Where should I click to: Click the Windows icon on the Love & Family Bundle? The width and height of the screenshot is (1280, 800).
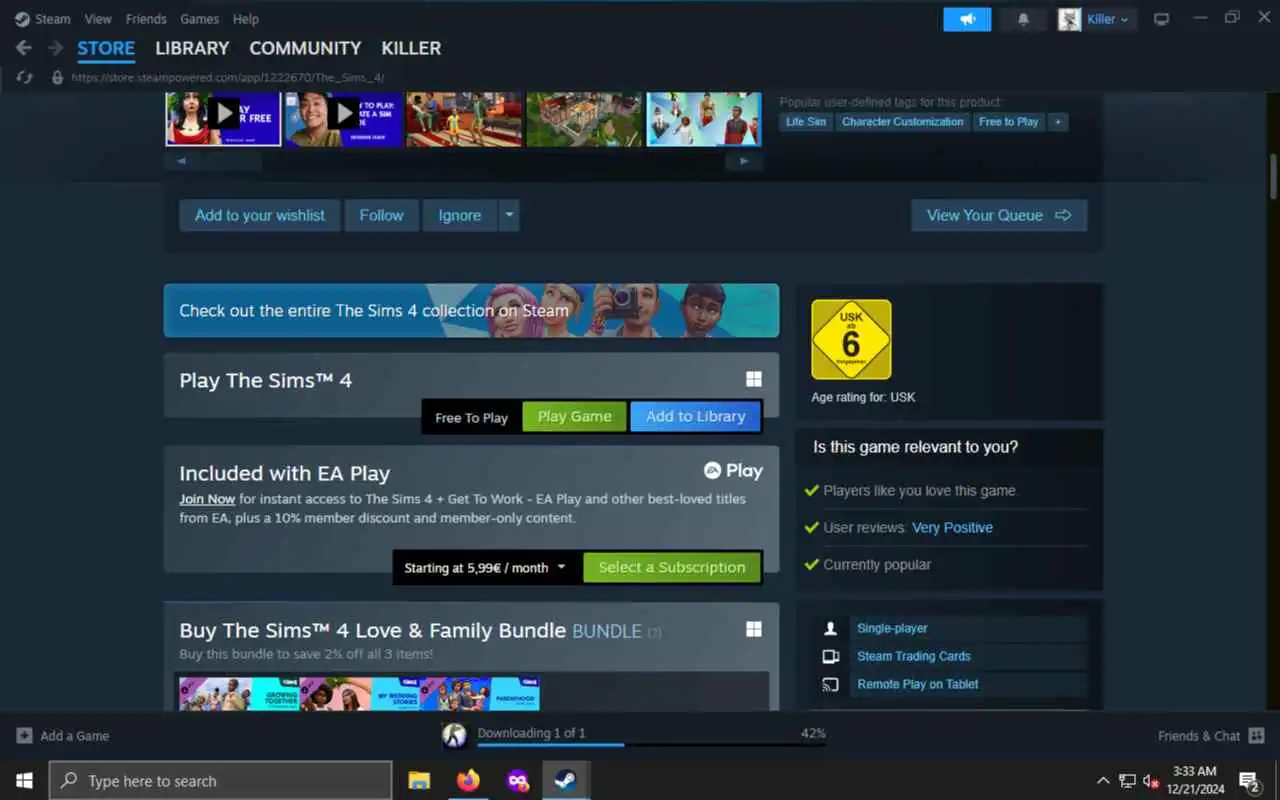point(754,629)
